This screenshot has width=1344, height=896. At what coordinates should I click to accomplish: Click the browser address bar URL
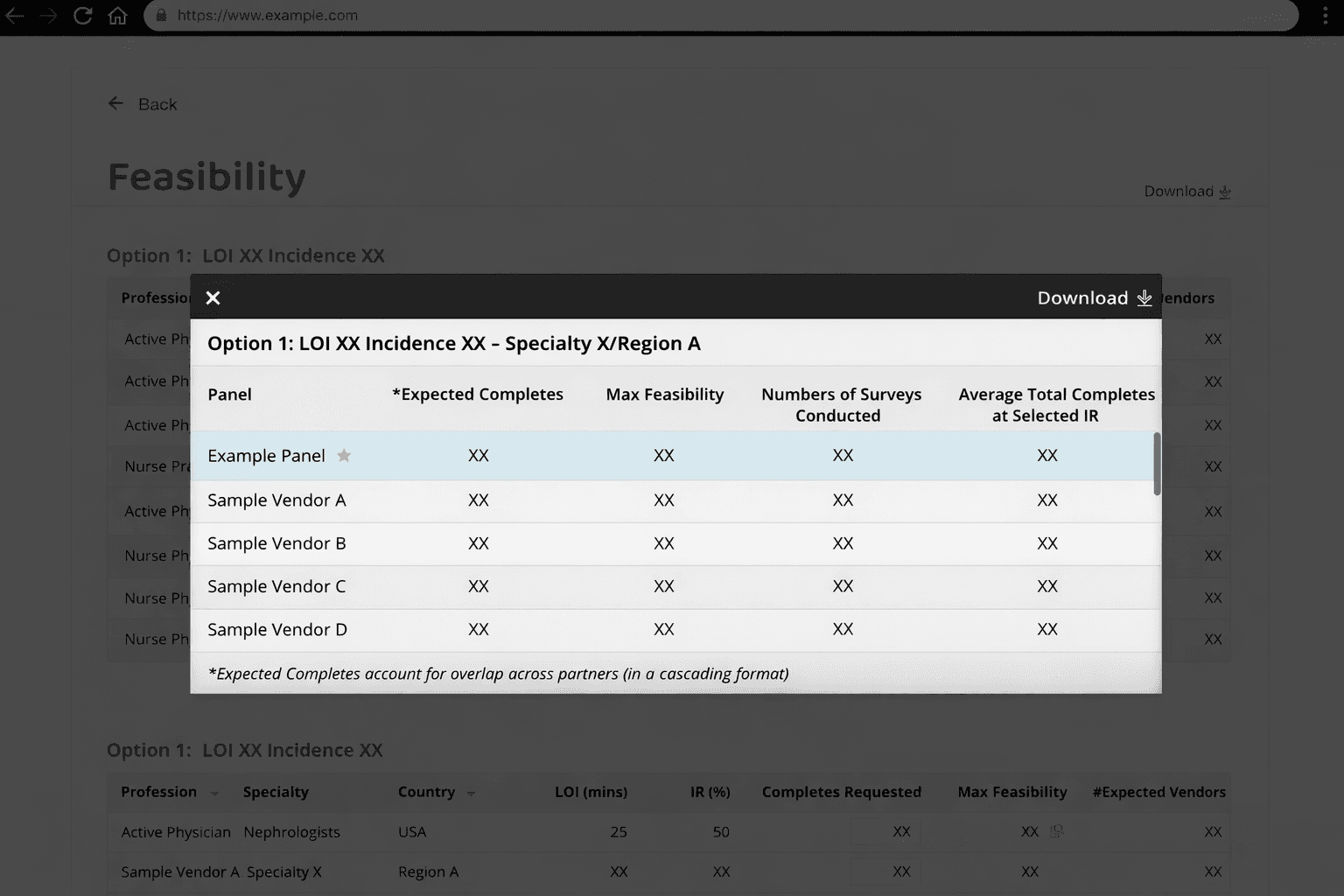267,16
